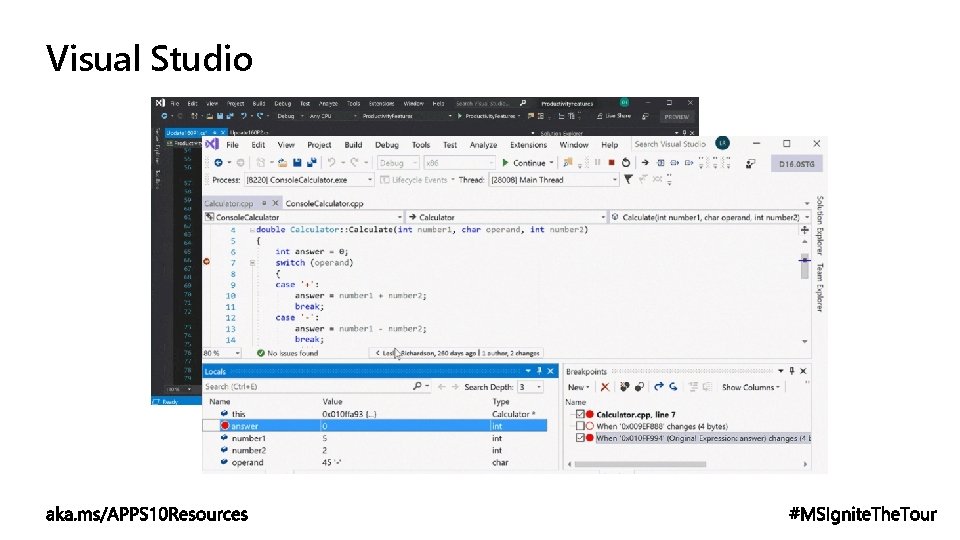The height and width of the screenshot is (540, 960).
Task: Uncheck the 0x010FF994 data breakpoint checkbox
Action: tap(580, 438)
